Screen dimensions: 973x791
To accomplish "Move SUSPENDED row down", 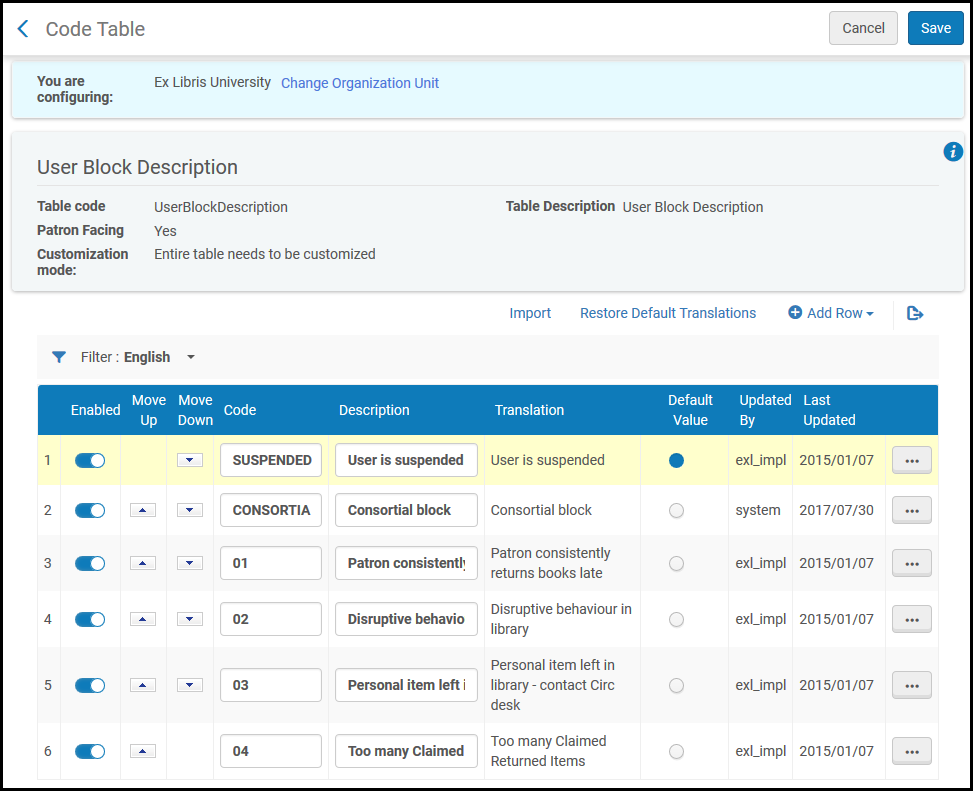I will [190, 460].
